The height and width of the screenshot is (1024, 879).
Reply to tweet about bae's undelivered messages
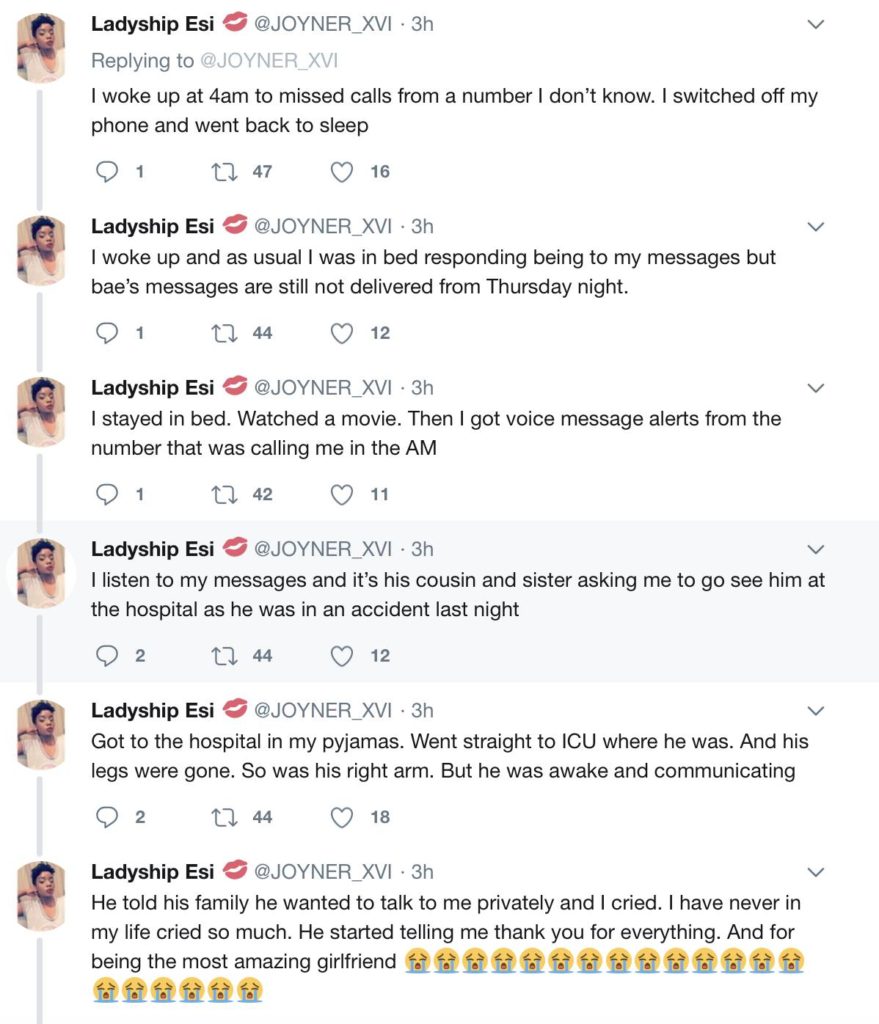point(107,333)
